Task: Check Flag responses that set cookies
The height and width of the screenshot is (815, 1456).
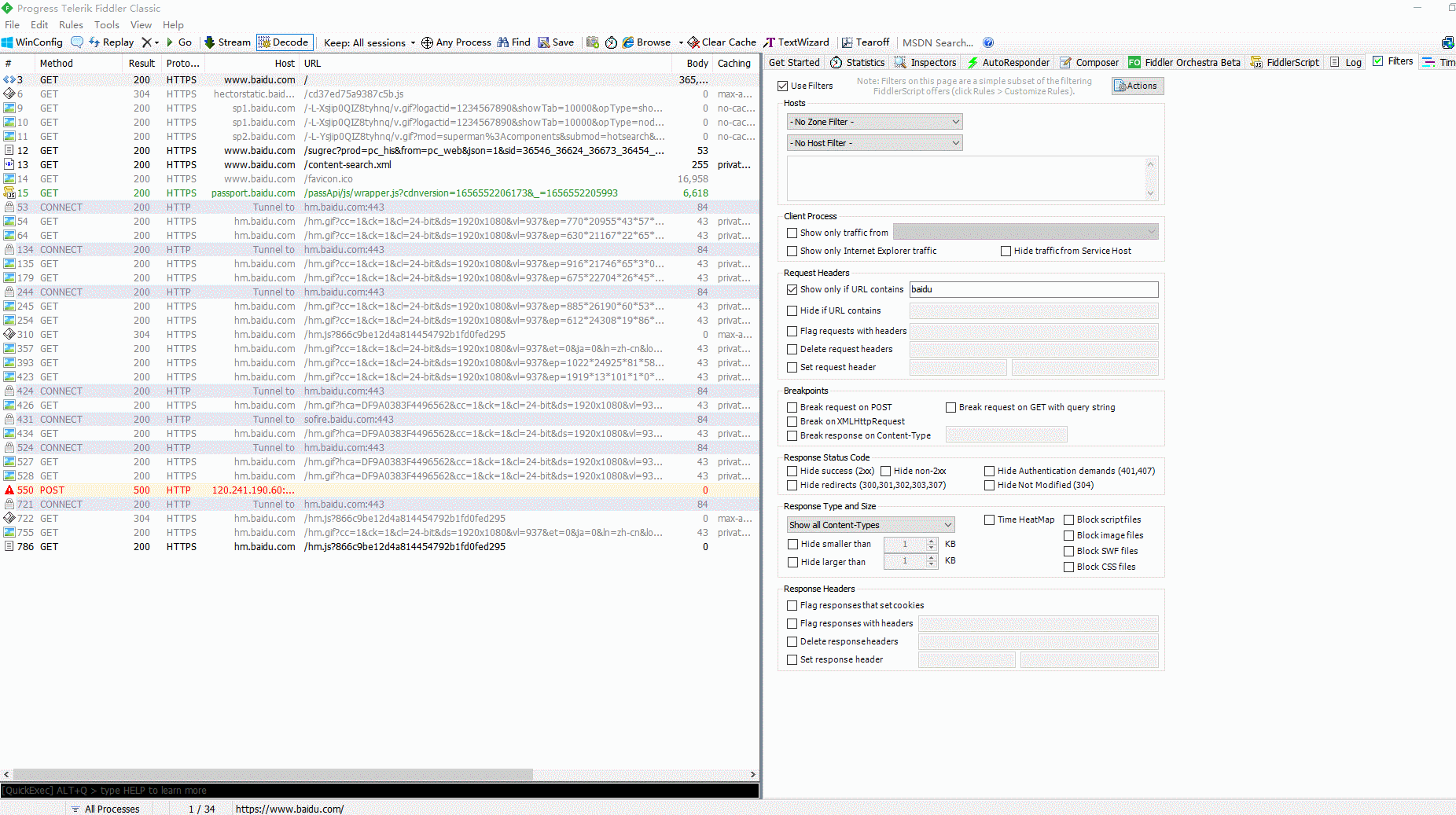Action: pos(792,606)
